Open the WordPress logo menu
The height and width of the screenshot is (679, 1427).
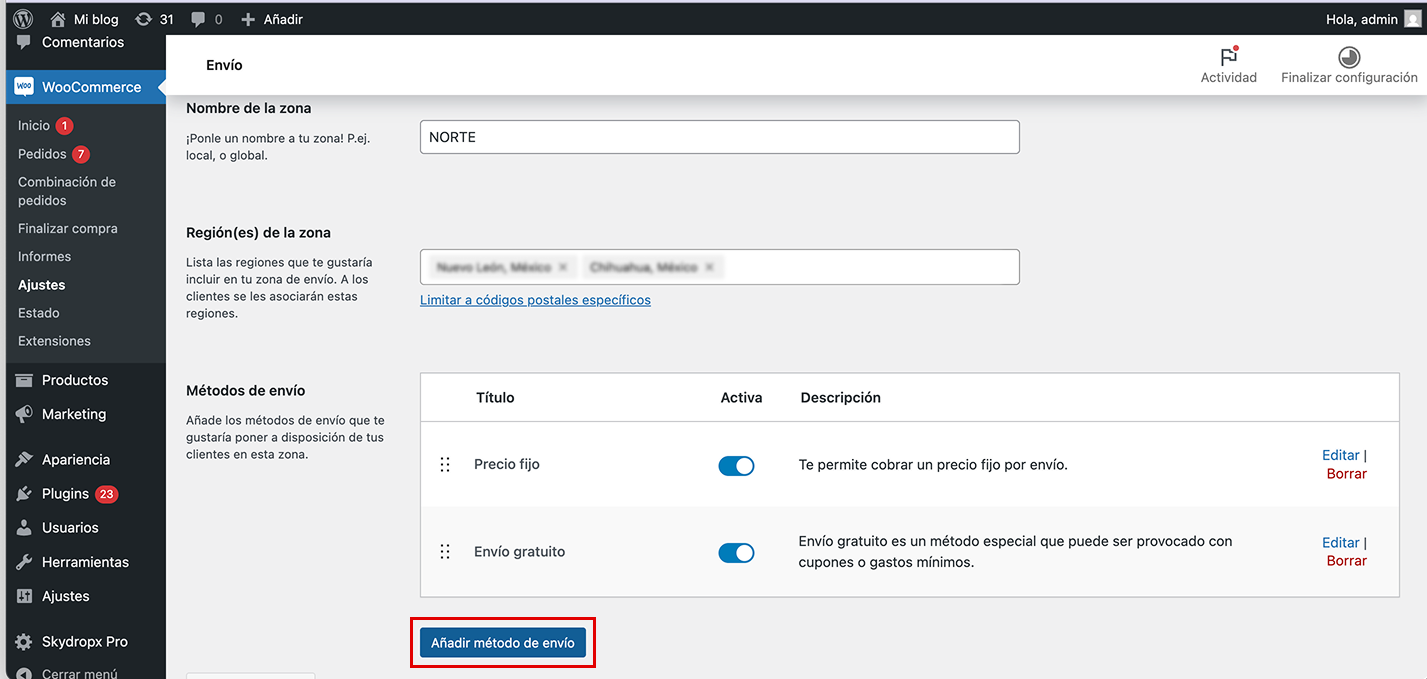click(x=23, y=19)
